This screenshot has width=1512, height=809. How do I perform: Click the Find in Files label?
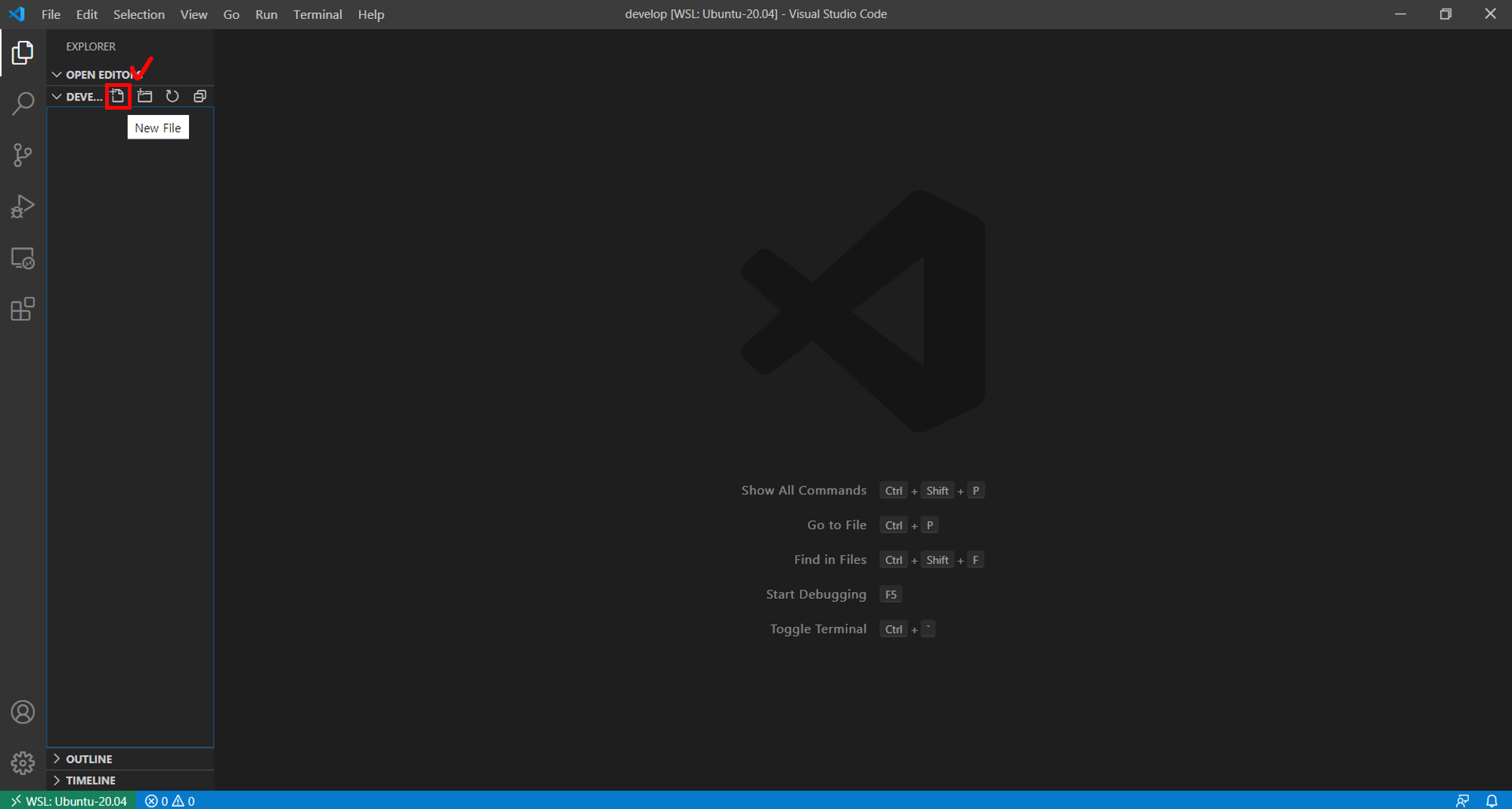(x=830, y=559)
